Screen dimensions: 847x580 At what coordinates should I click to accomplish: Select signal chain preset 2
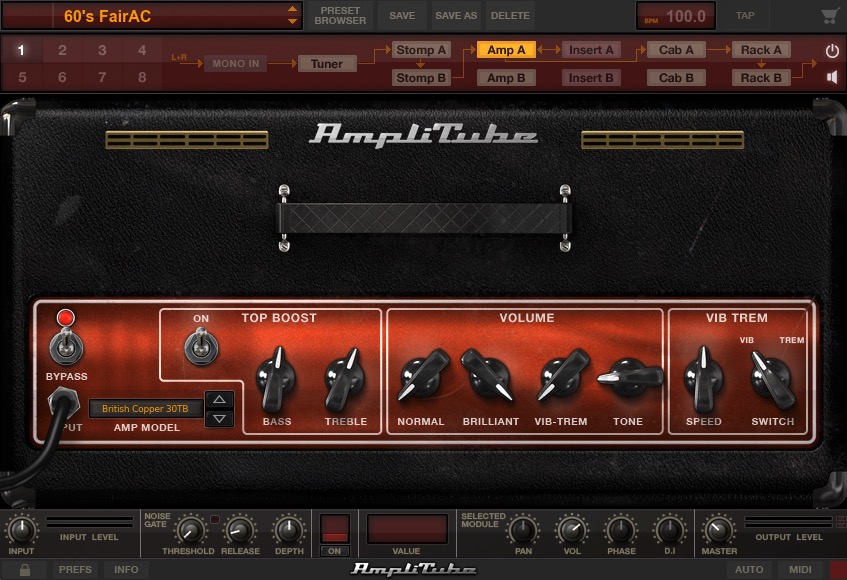click(x=62, y=50)
